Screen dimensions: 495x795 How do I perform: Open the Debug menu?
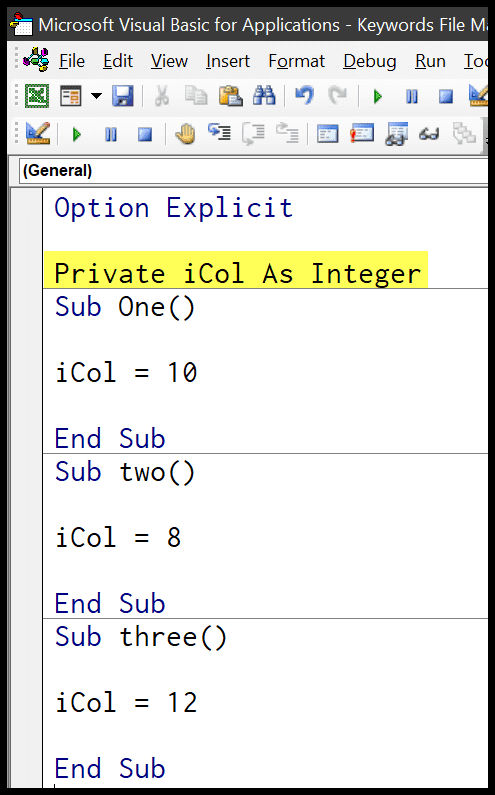click(x=370, y=61)
